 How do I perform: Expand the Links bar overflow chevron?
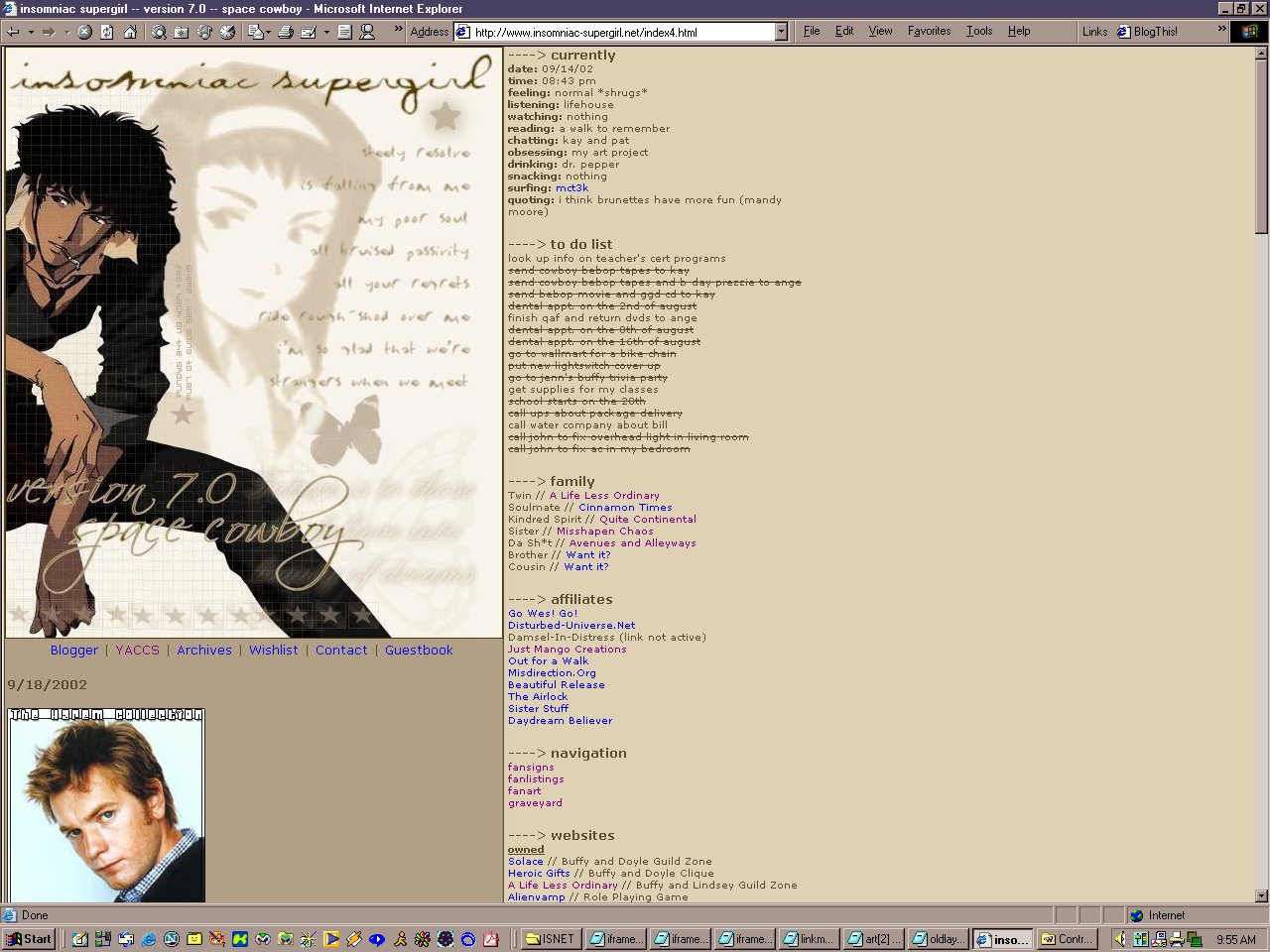(1222, 30)
